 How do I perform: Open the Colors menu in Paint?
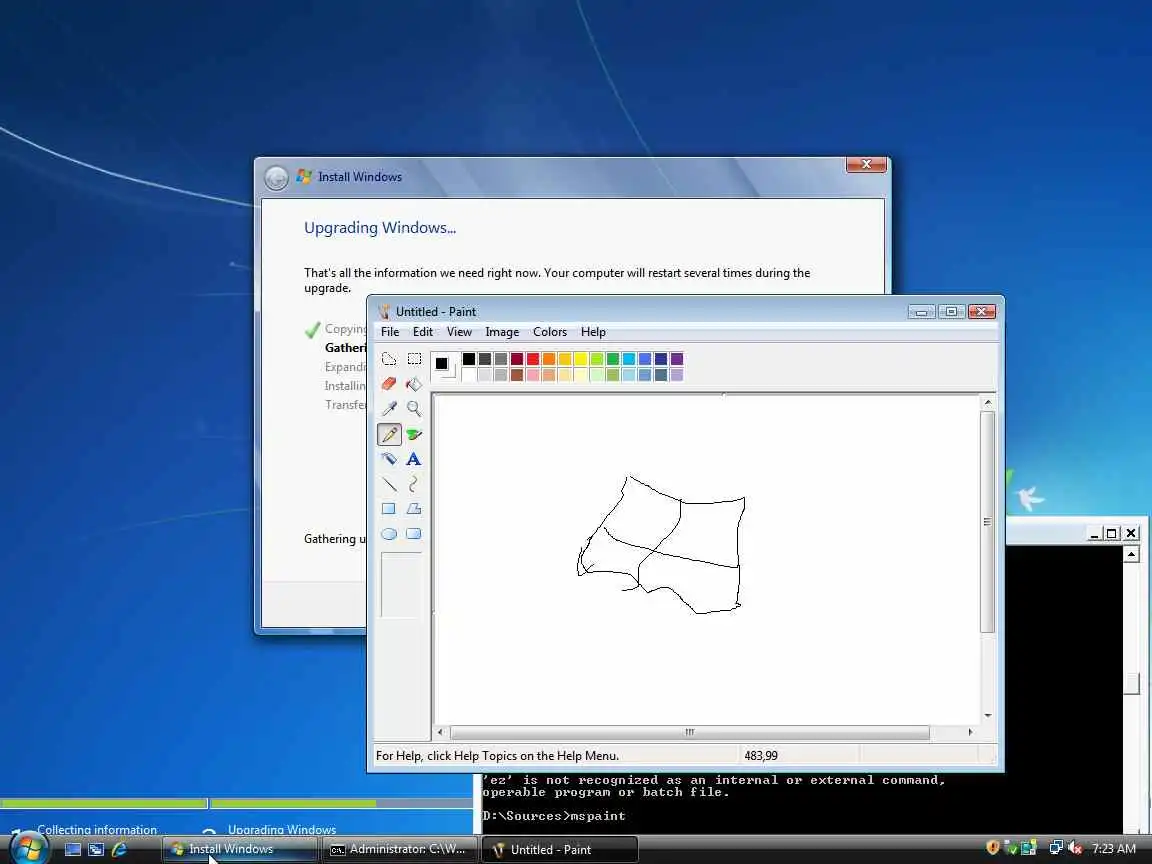click(550, 332)
